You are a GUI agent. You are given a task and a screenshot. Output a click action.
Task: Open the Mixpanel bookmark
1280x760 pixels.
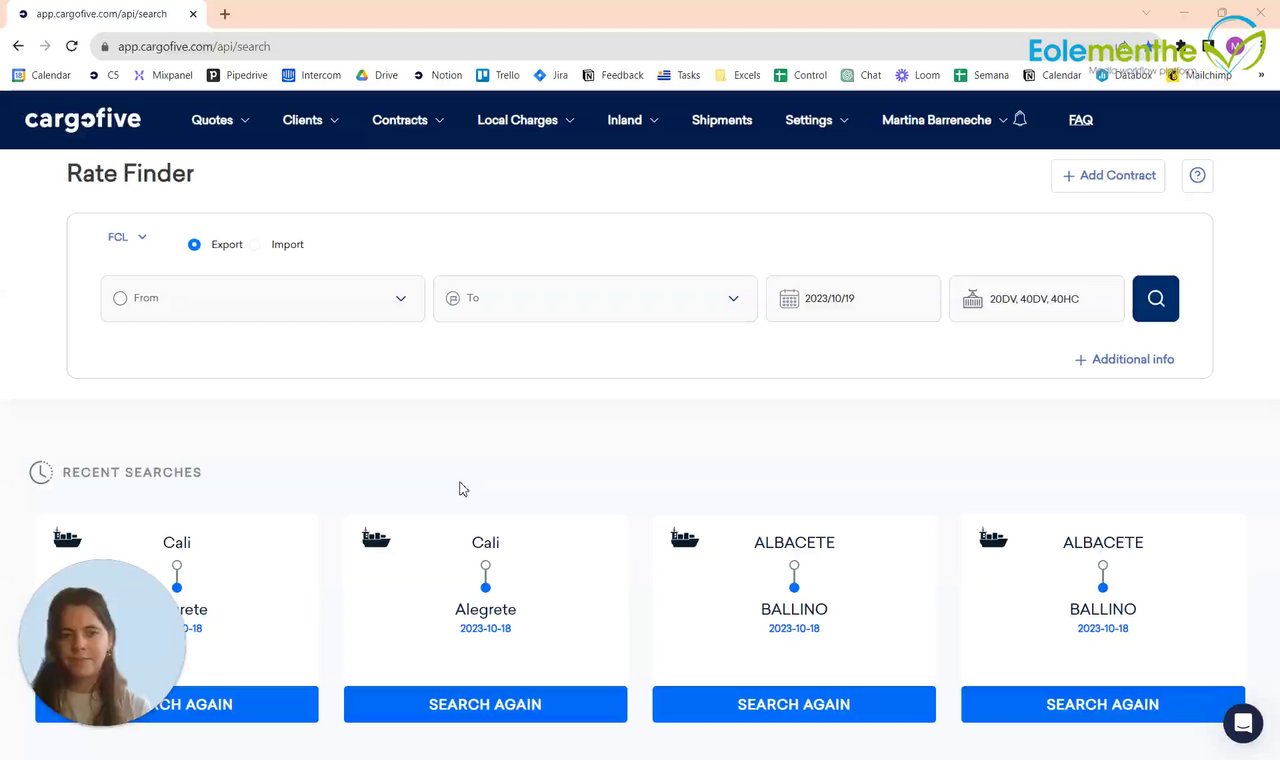coord(163,75)
